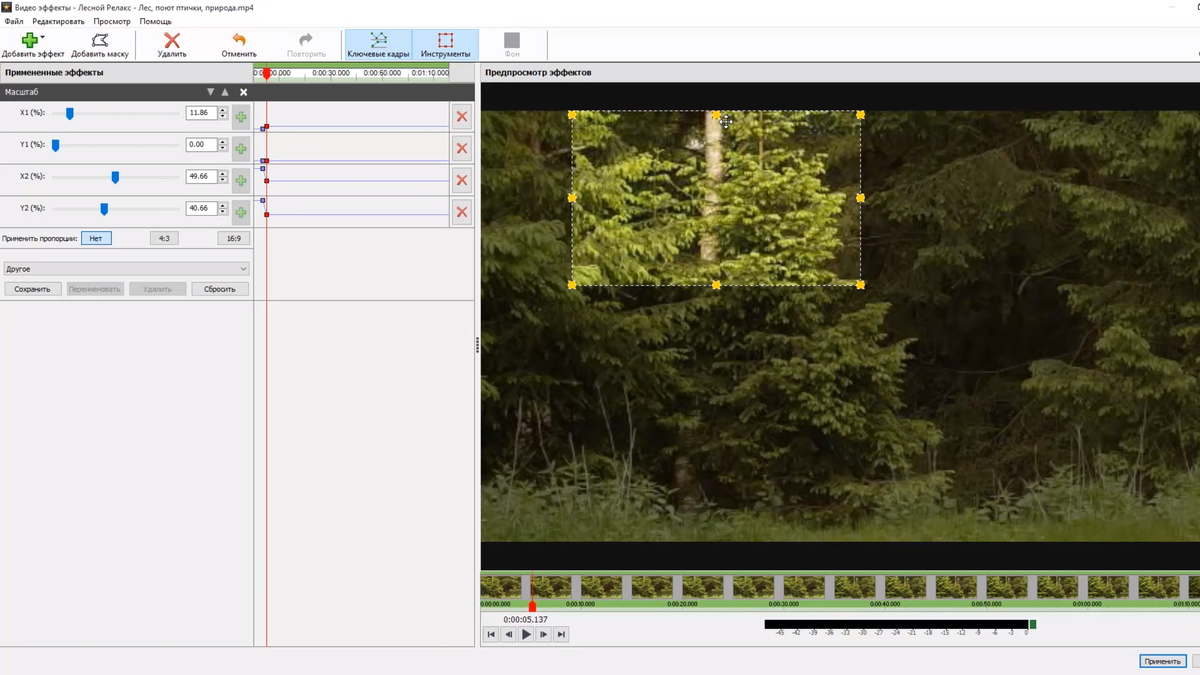The height and width of the screenshot is (675, 1200).
Task: Click the red playhead on the preview timeline
Action: click(532, 606)
